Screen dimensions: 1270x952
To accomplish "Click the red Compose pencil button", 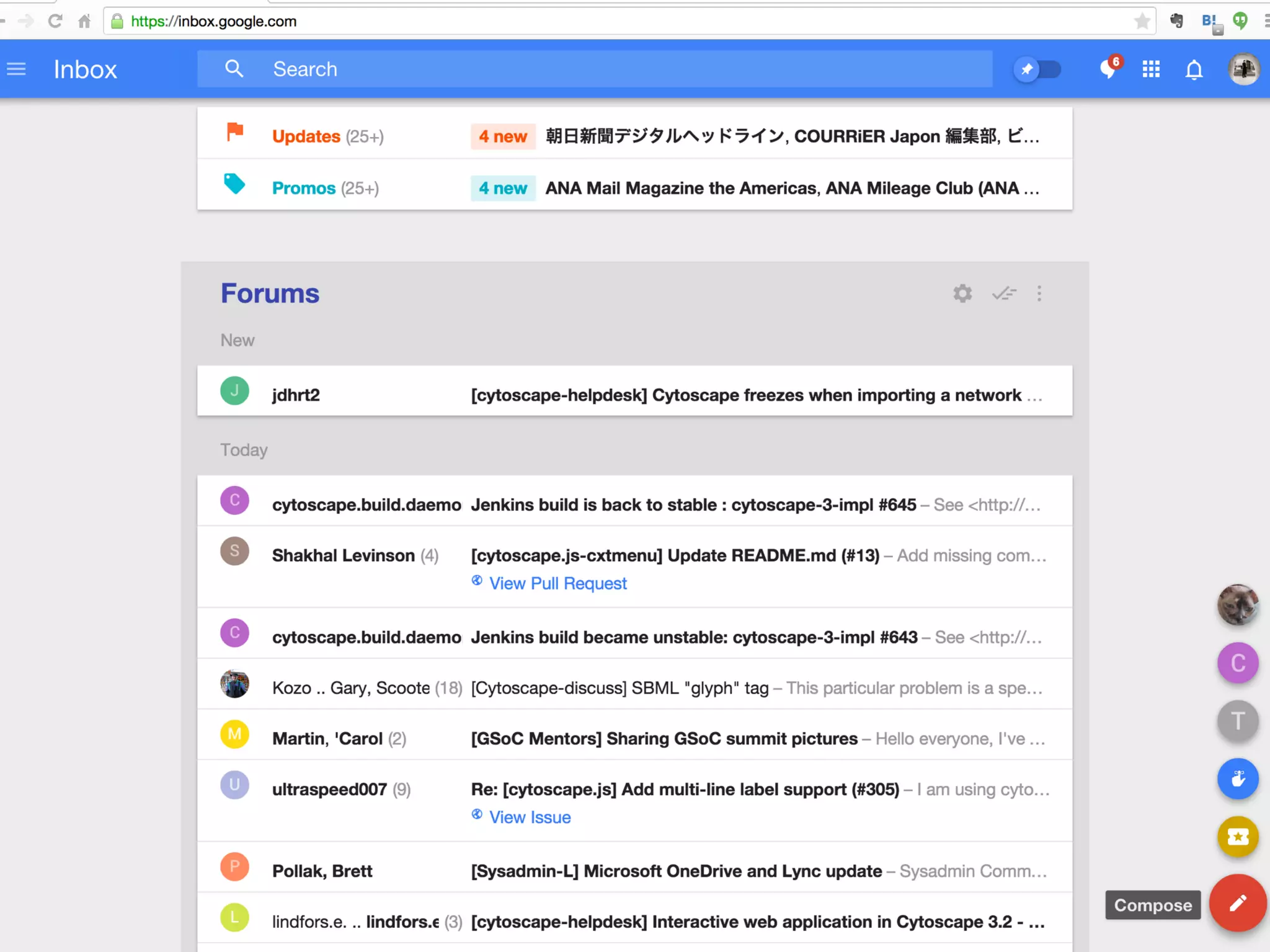I will pos(1237,903).
